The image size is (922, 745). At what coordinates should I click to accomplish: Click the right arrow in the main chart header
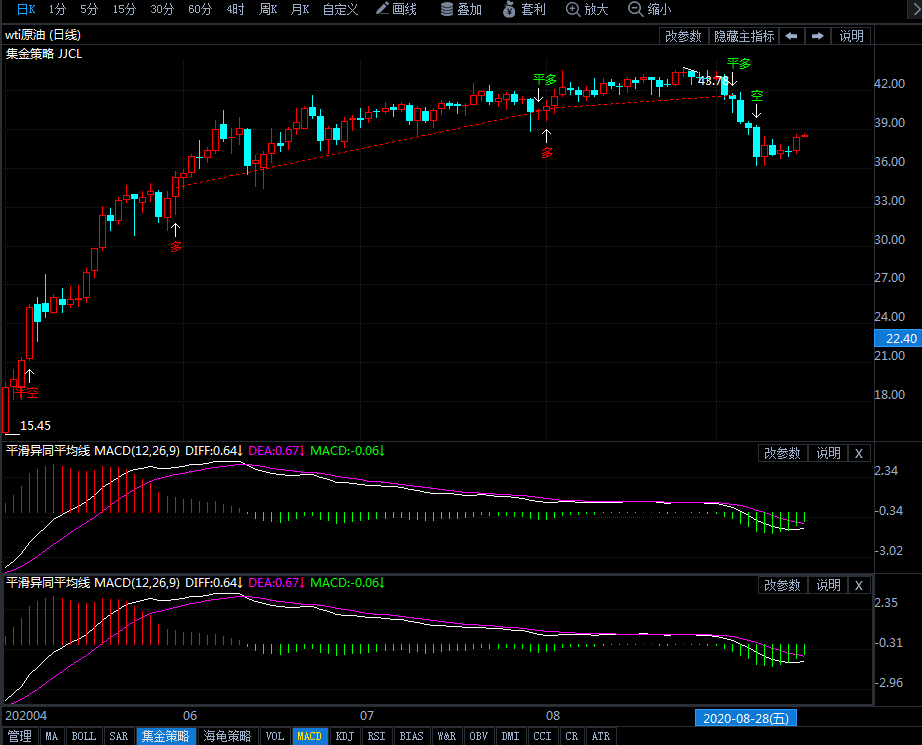point(817,36)
